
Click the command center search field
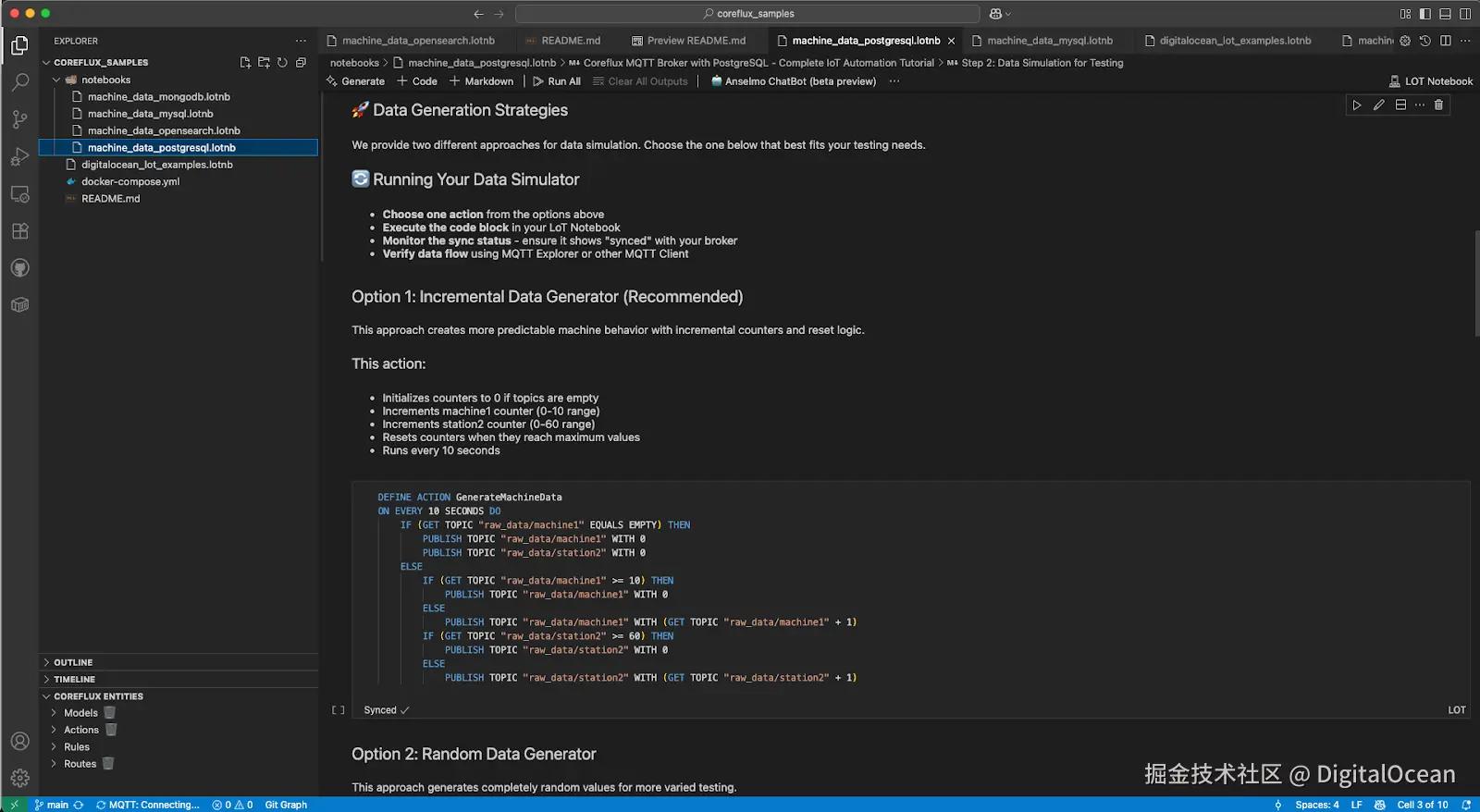747,14
